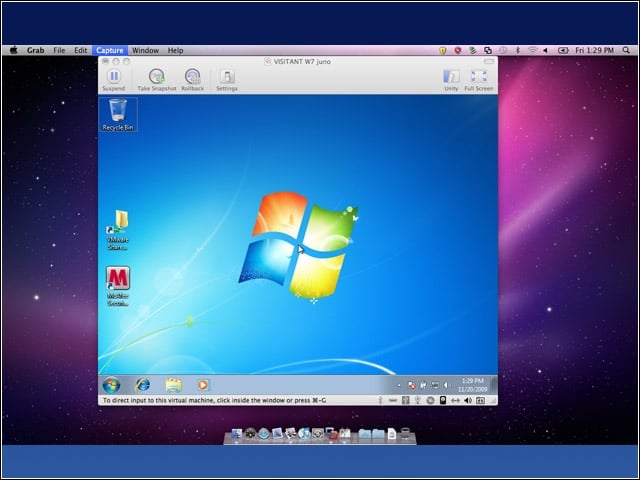Click the menu bar clock Fri 1:29 PM

coord(595,50)
